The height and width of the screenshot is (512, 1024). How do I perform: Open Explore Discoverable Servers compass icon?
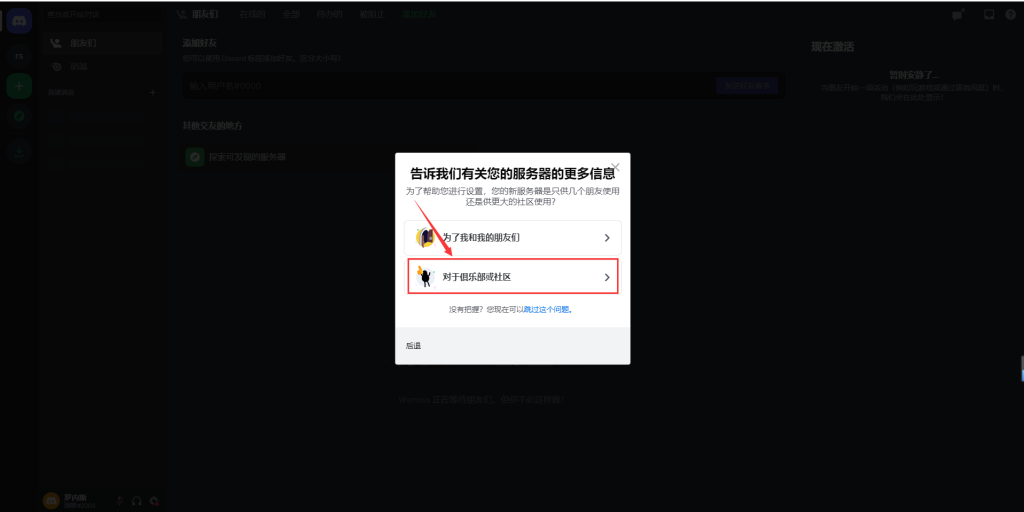19,117
